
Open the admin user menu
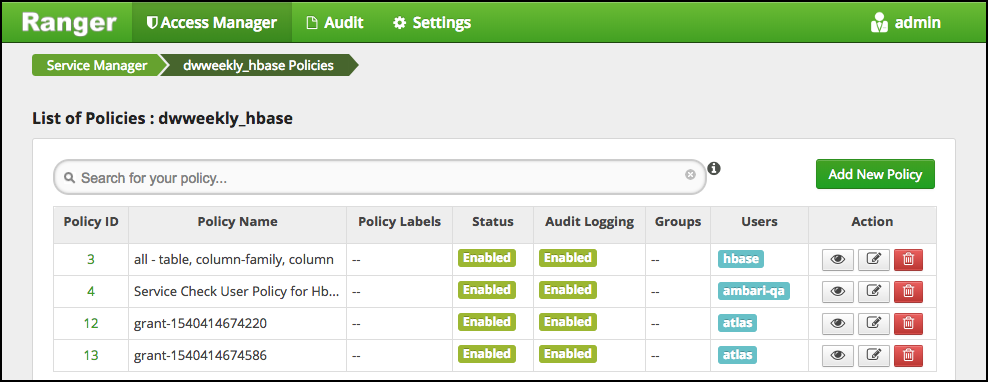coord(905,23)
